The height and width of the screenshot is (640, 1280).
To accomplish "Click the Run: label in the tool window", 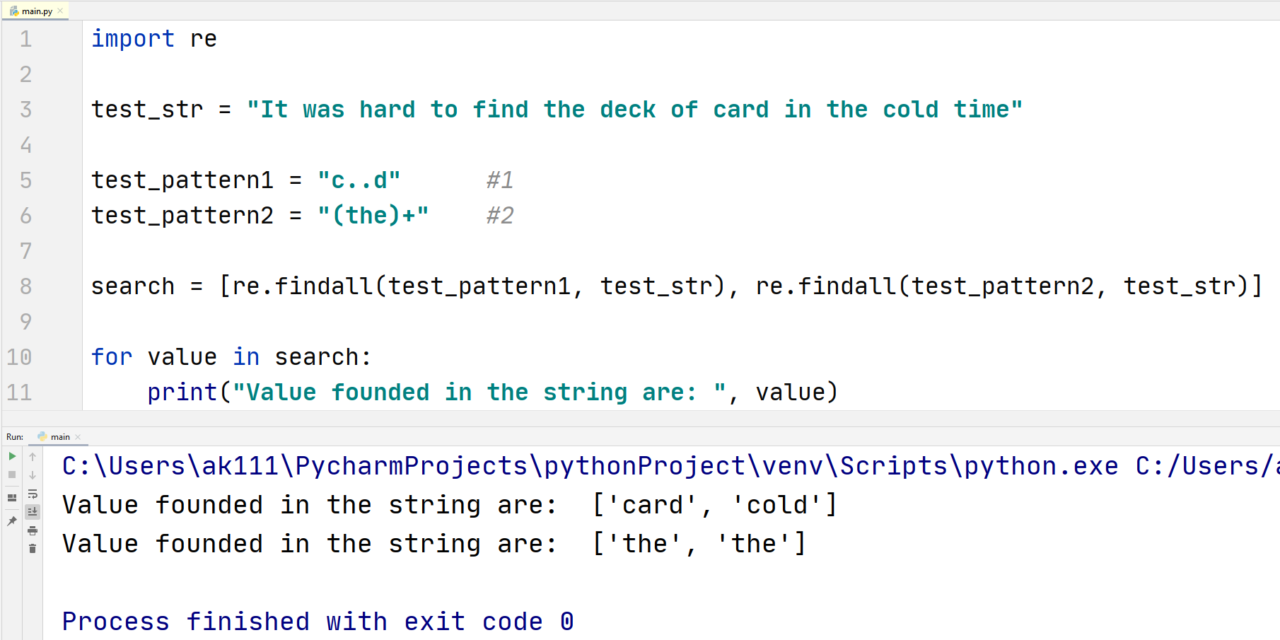I will (x=13, y=436).
